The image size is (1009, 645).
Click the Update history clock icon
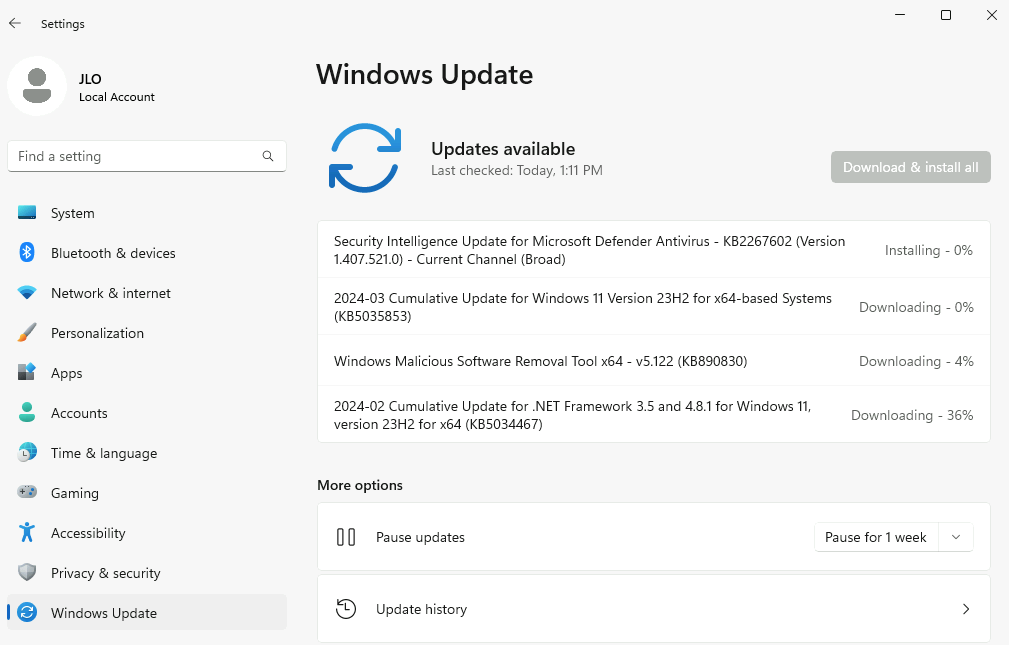[346, 609]
